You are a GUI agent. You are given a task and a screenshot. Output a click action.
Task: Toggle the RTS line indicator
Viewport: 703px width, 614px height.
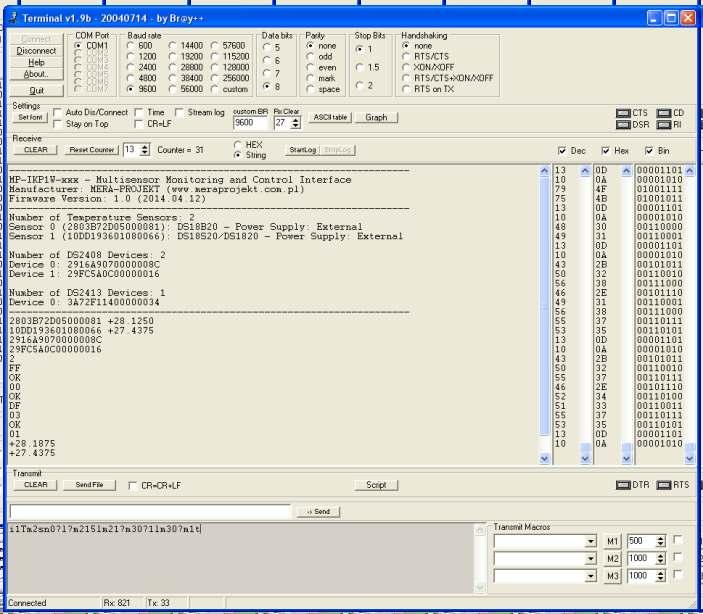tap(664, 485)
